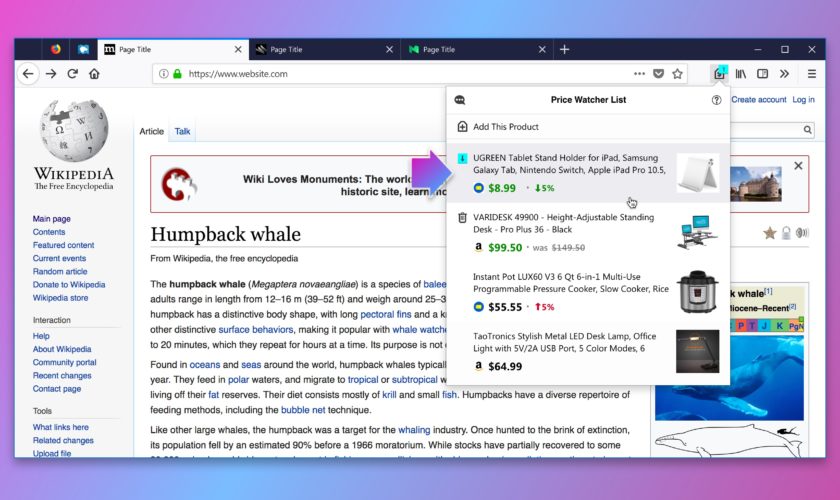
Task: Expand the toolbar overflow chevron
Action: 784,73
